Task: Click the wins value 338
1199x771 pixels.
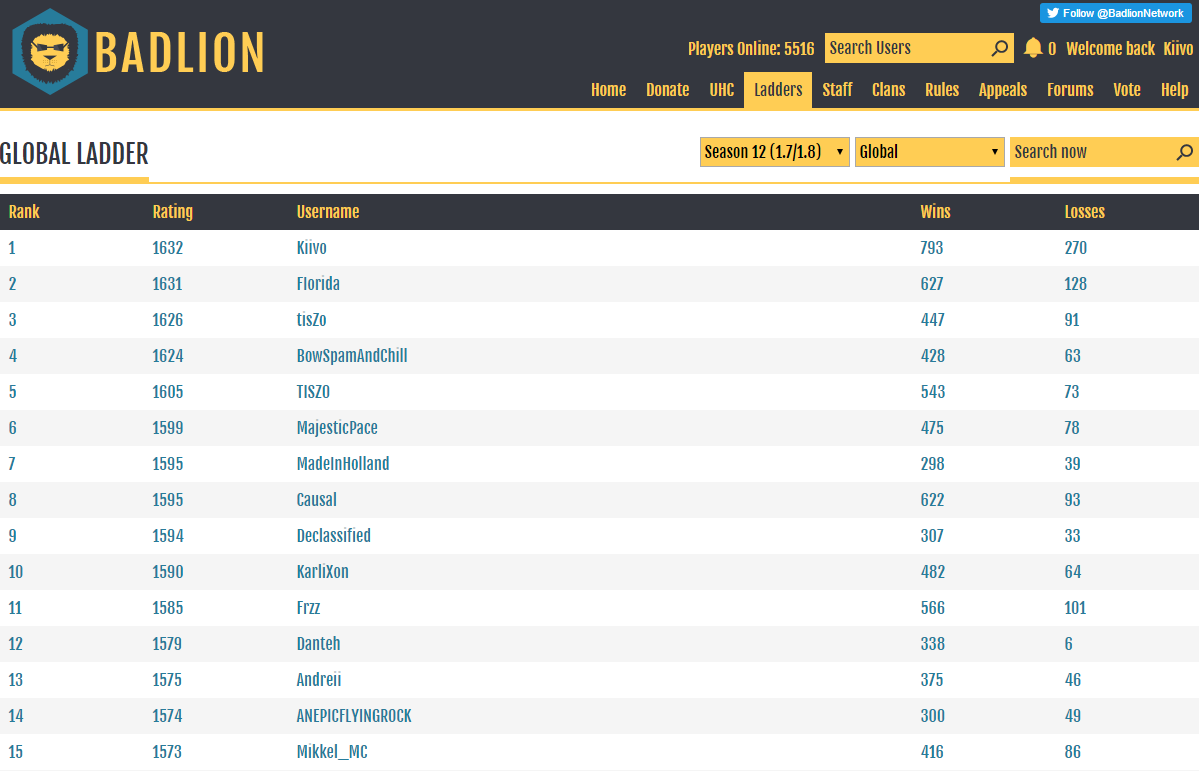Action: click(x=933, y=643)
